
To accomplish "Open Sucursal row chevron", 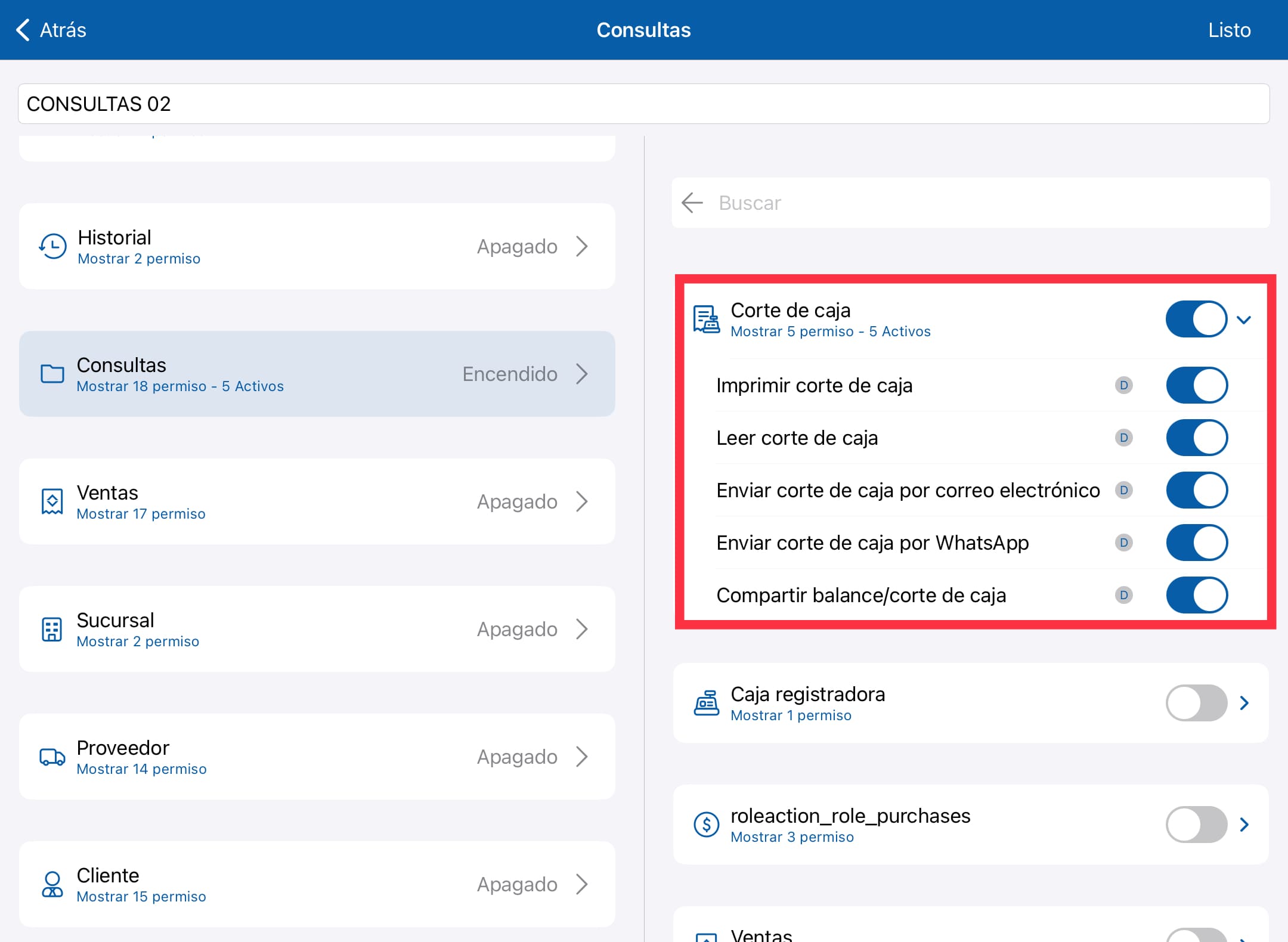I will tap(582, 629).
